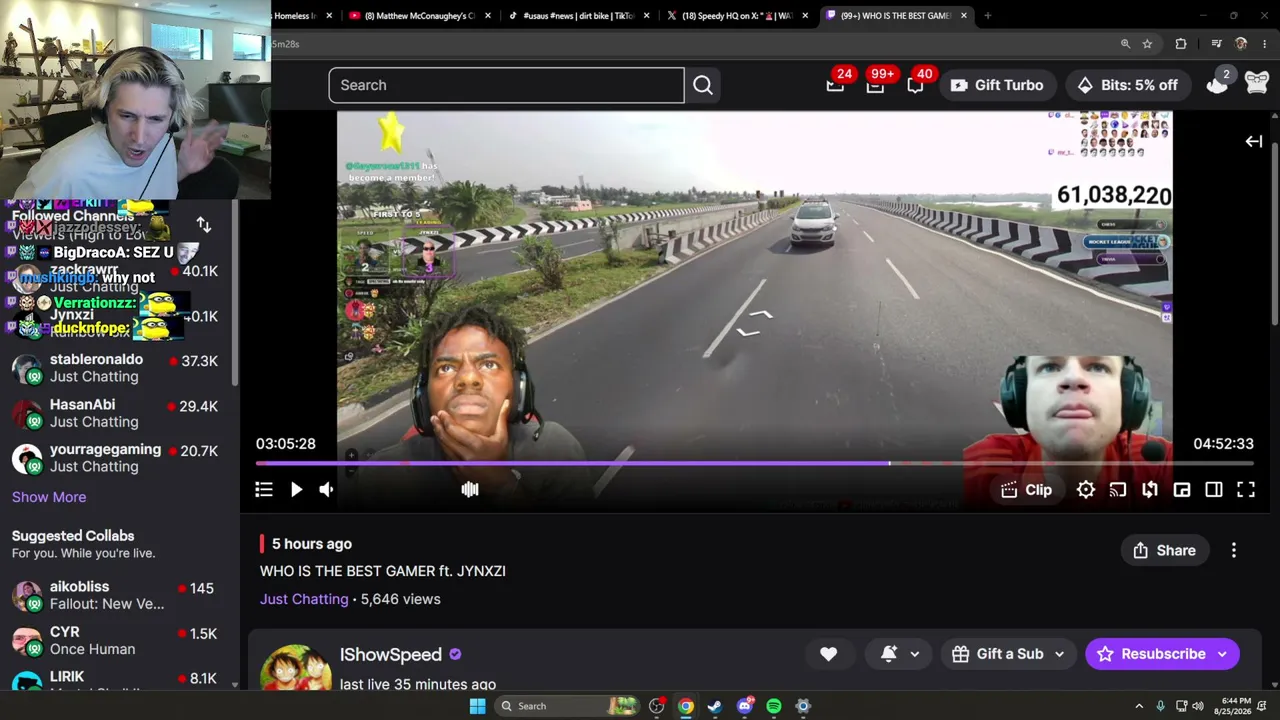
Task: Click the search magnifier button on Twitch
Action: (x=703, y=85)
